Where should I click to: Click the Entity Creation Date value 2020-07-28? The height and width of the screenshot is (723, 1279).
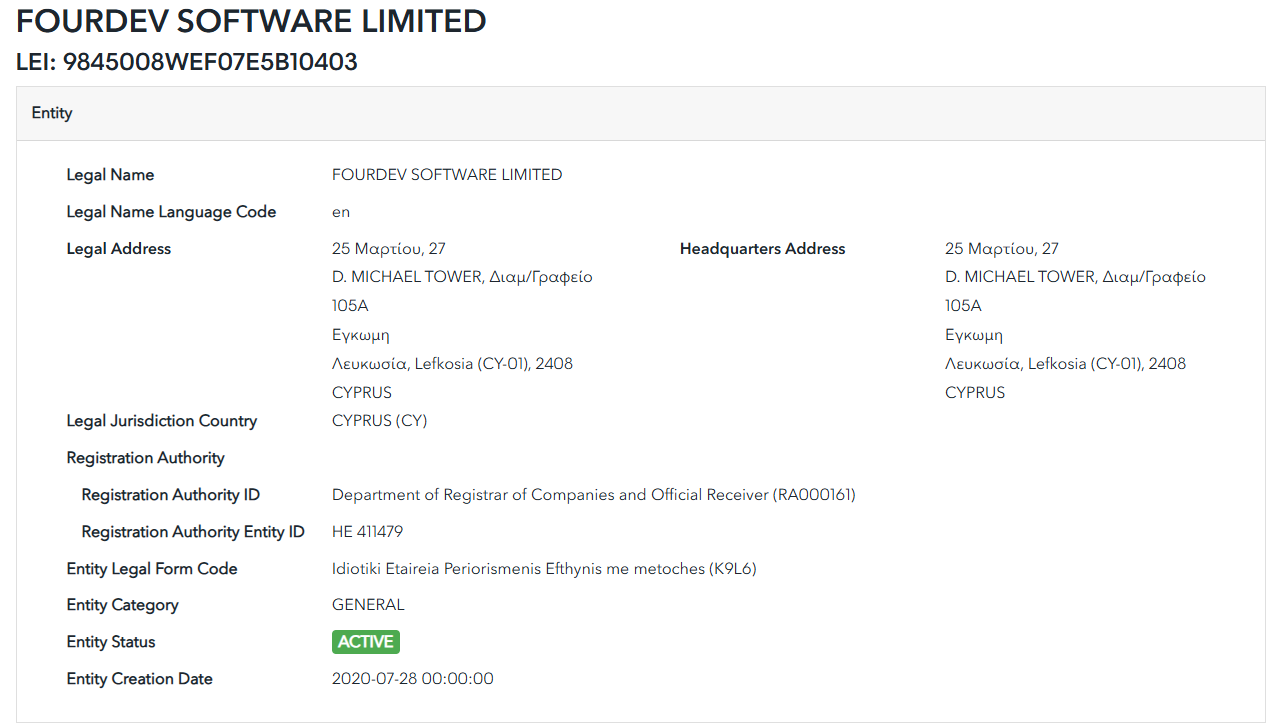412,679
